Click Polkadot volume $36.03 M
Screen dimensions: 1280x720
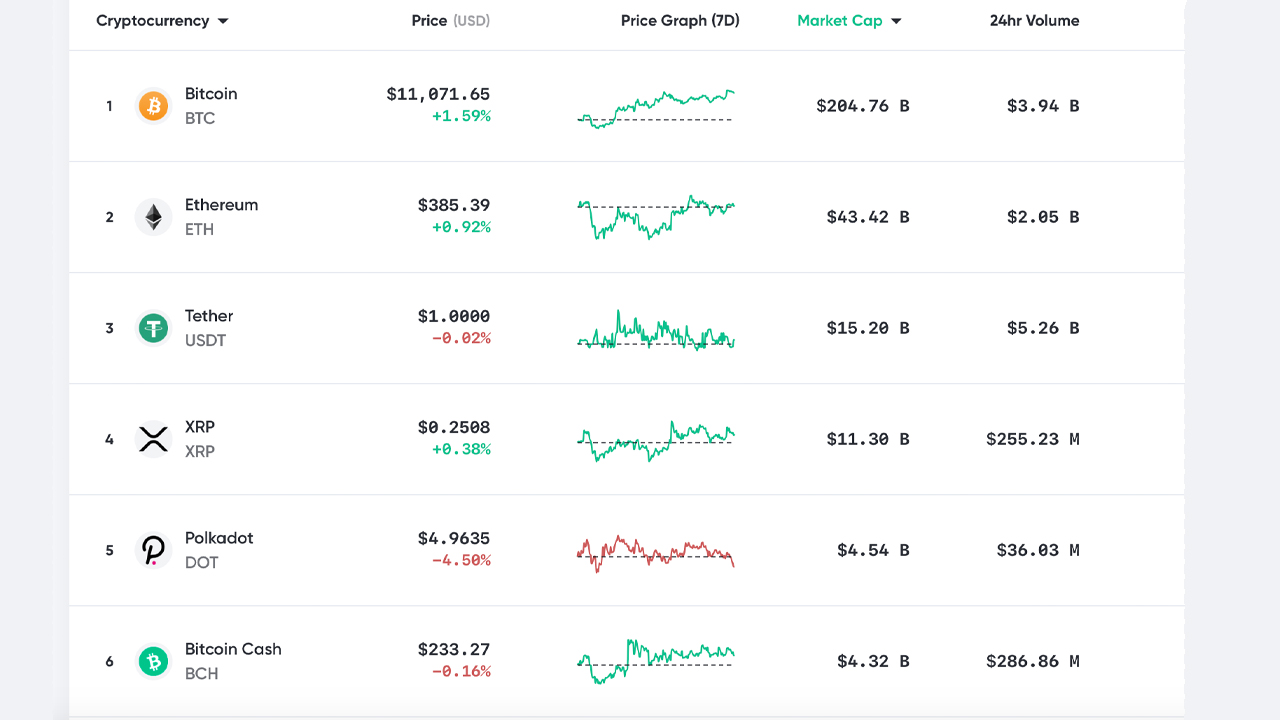click(1038, 550)
